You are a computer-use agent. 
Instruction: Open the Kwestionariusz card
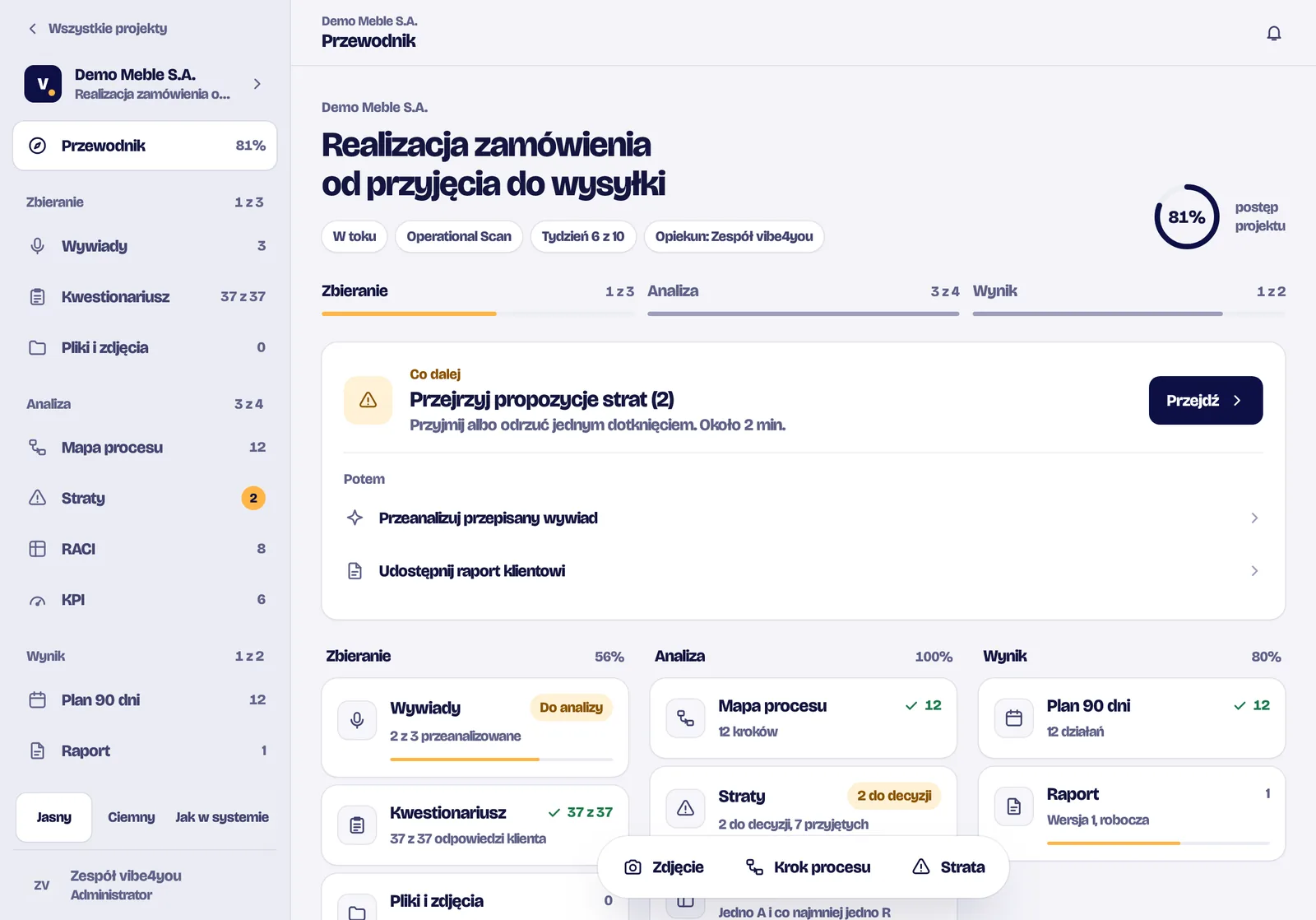coord(475,825)
